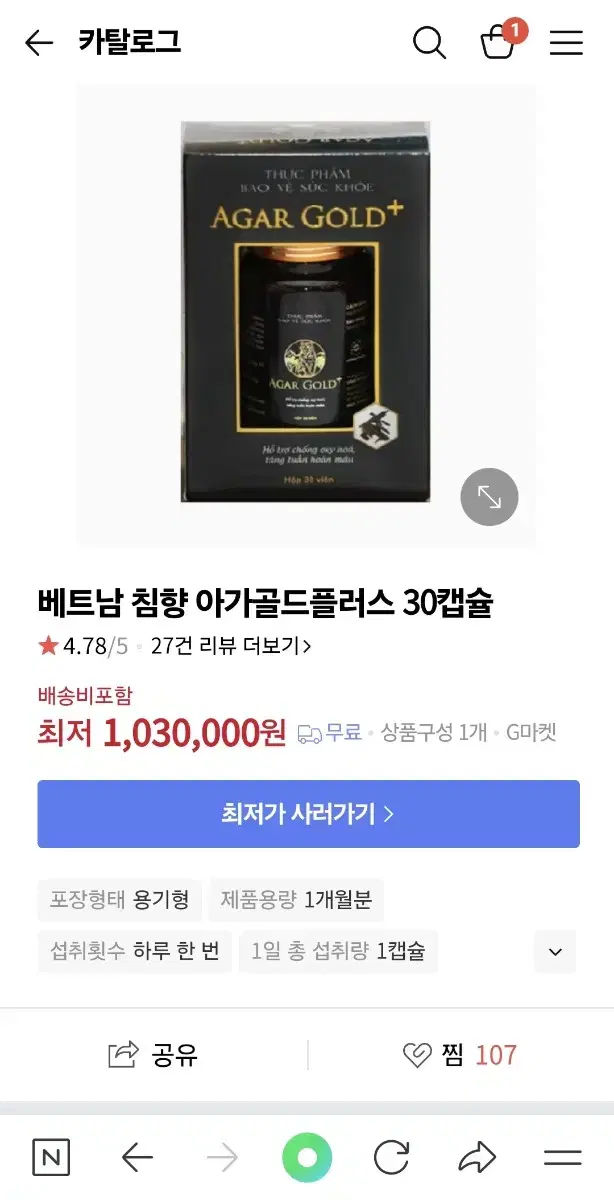
Task: Expand product attributes with chevron
Action: point(555,951)
